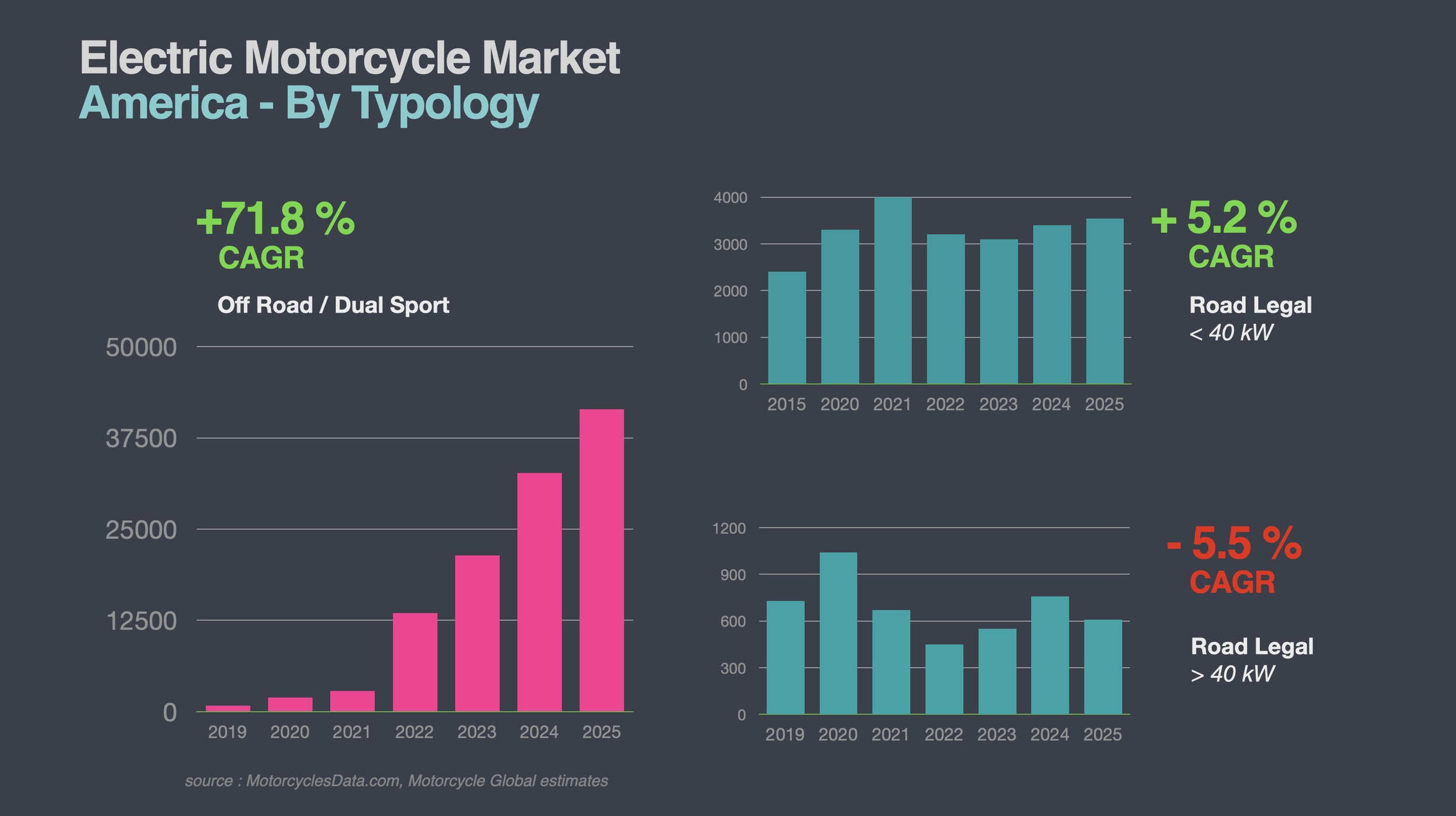This screenshot has width=1456, height=816.
Task: Click the Road Legal < 40 kW label
Action: click(1250, 305)
